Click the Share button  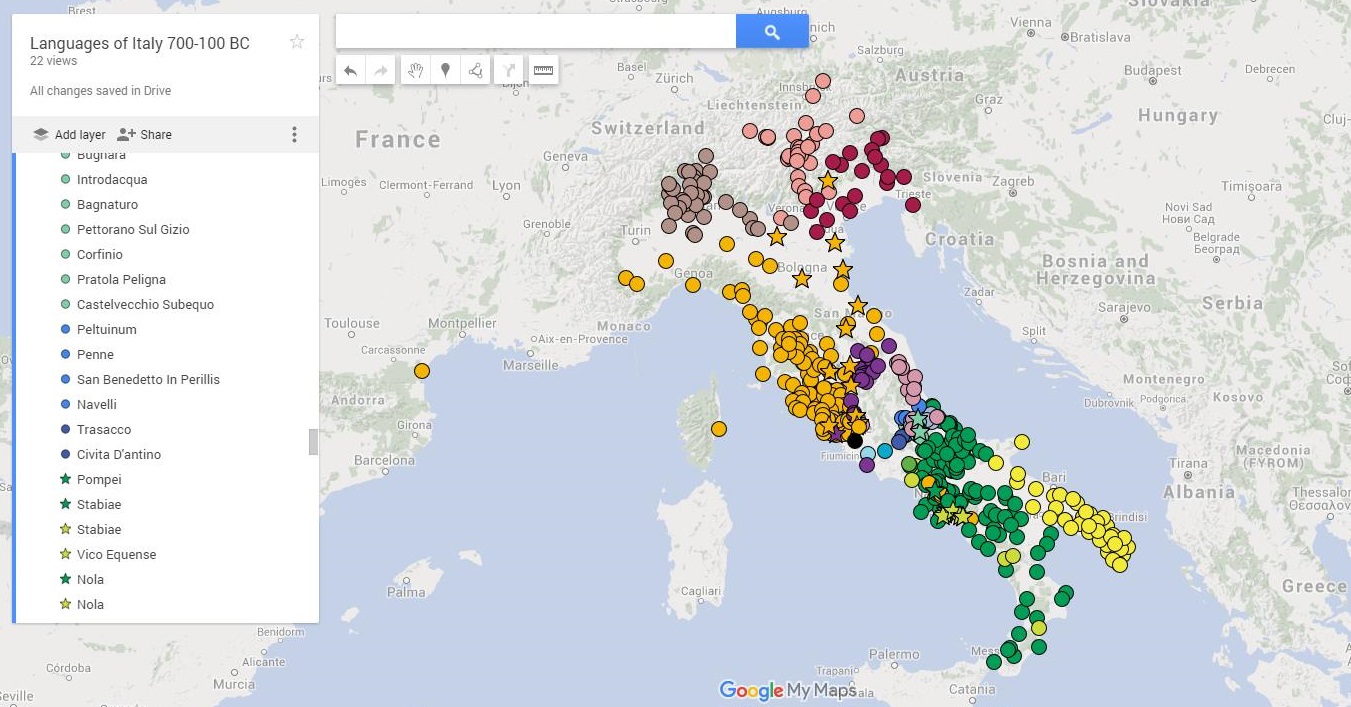(x=145, y=135)
